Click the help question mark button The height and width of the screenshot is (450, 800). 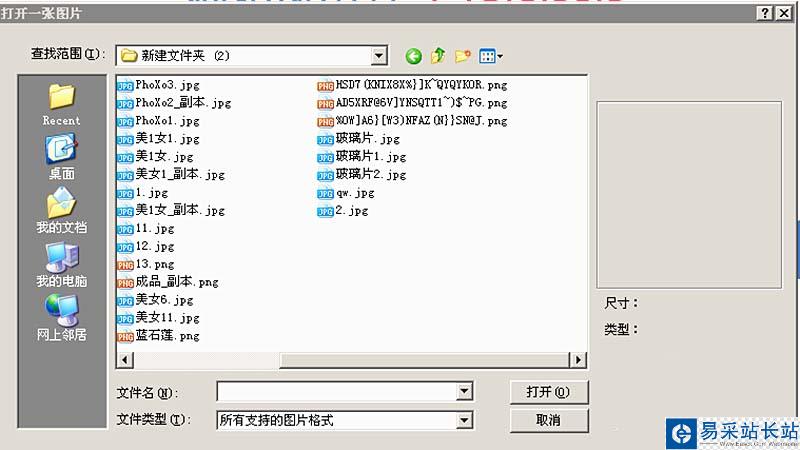[x=764, y=13]
